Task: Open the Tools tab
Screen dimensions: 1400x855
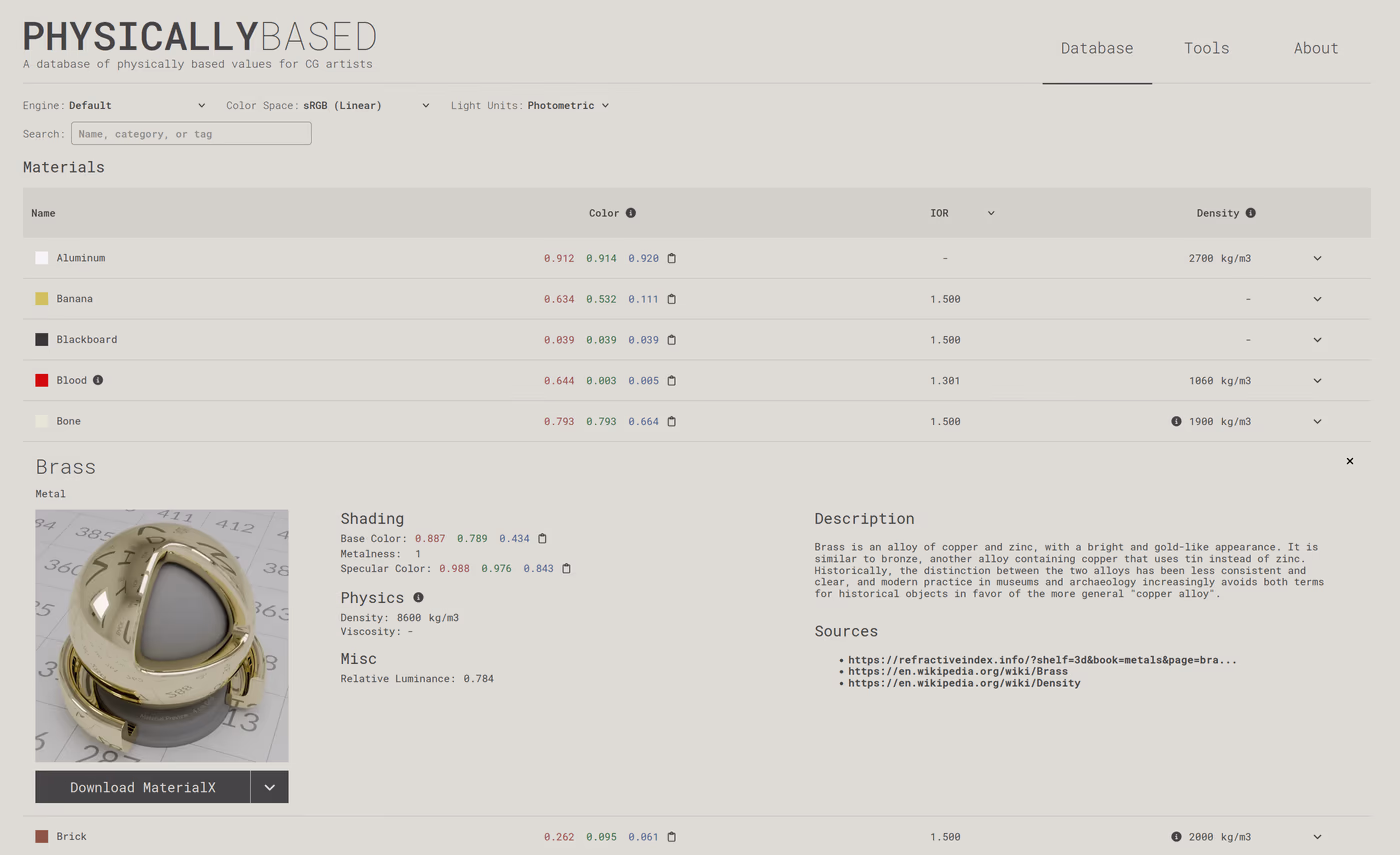Action: tap(1207, 48)
